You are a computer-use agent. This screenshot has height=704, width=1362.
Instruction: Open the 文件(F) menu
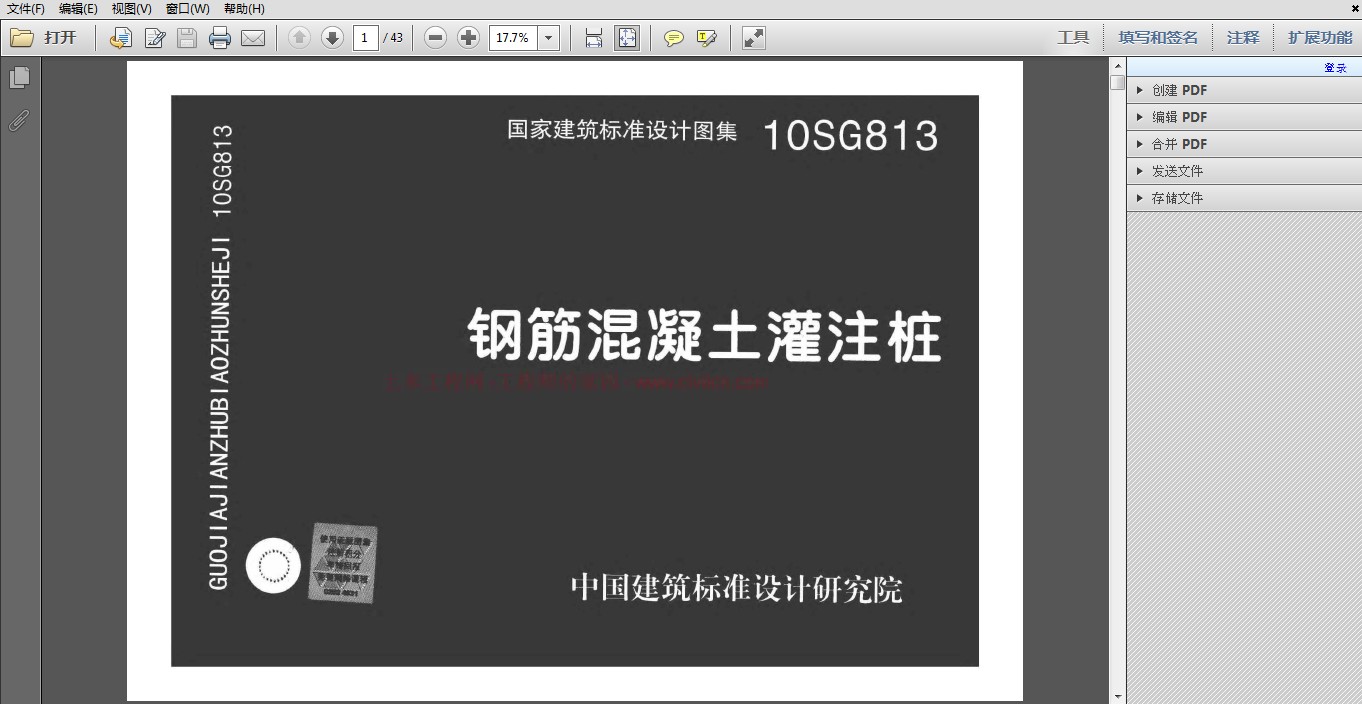[x=26, y=9]
